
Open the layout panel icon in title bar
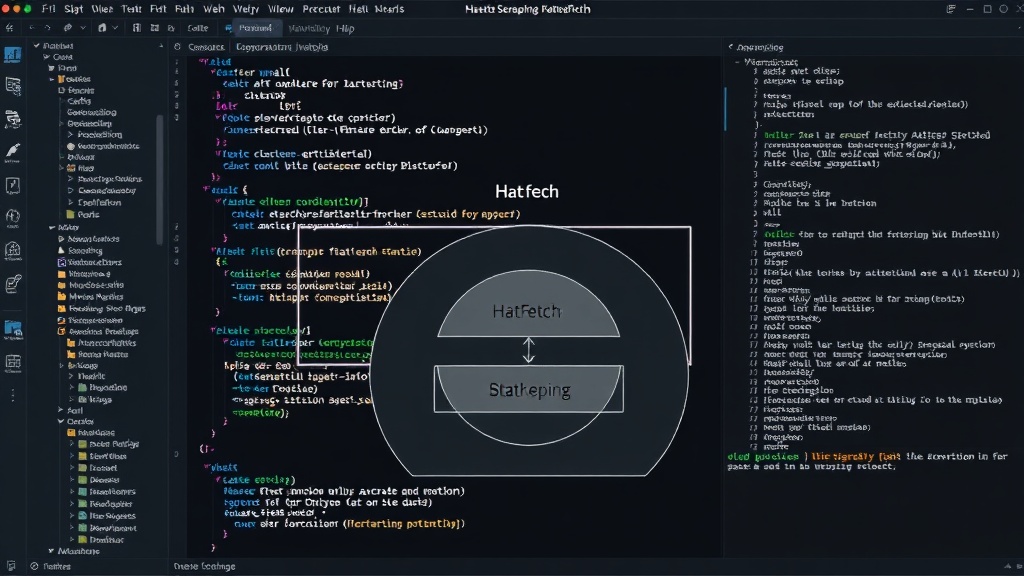[951, 9]
